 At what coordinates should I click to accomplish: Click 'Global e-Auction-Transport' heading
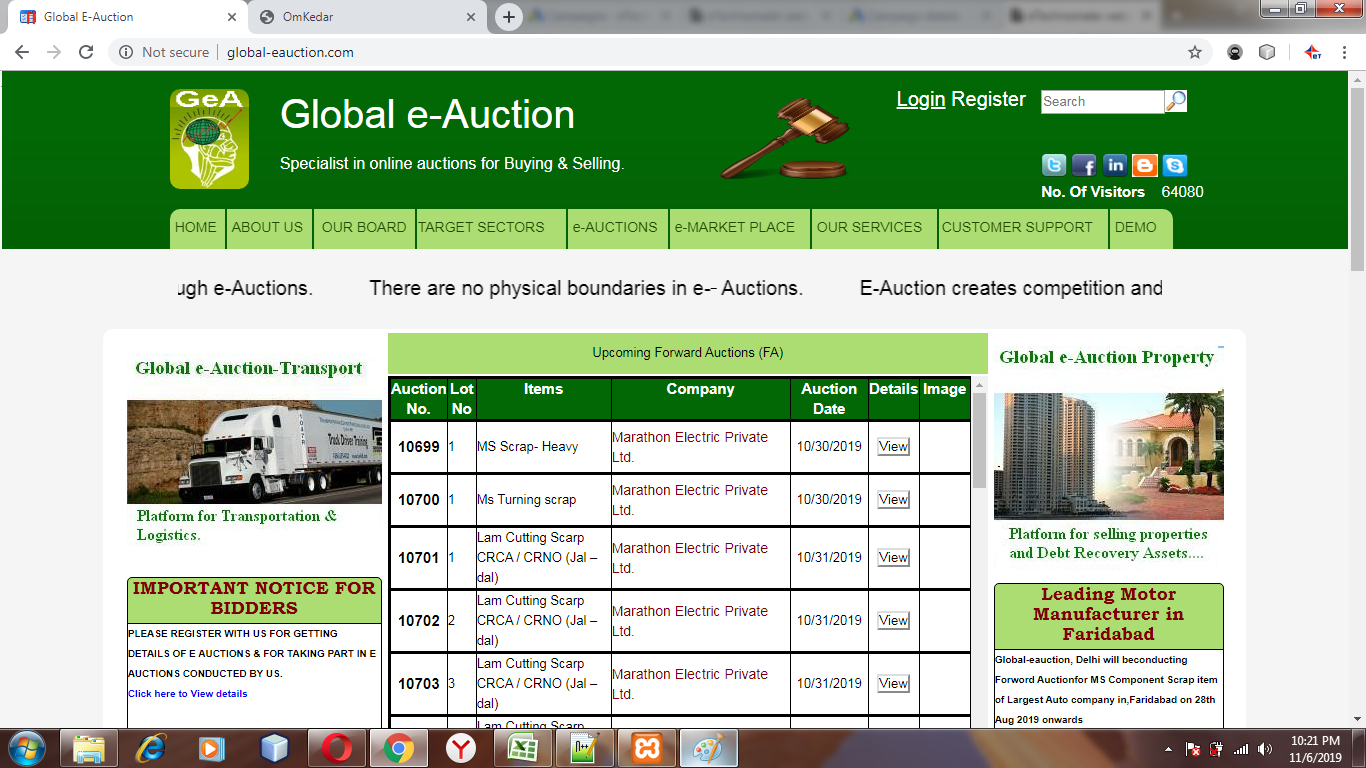click(249, 368)
